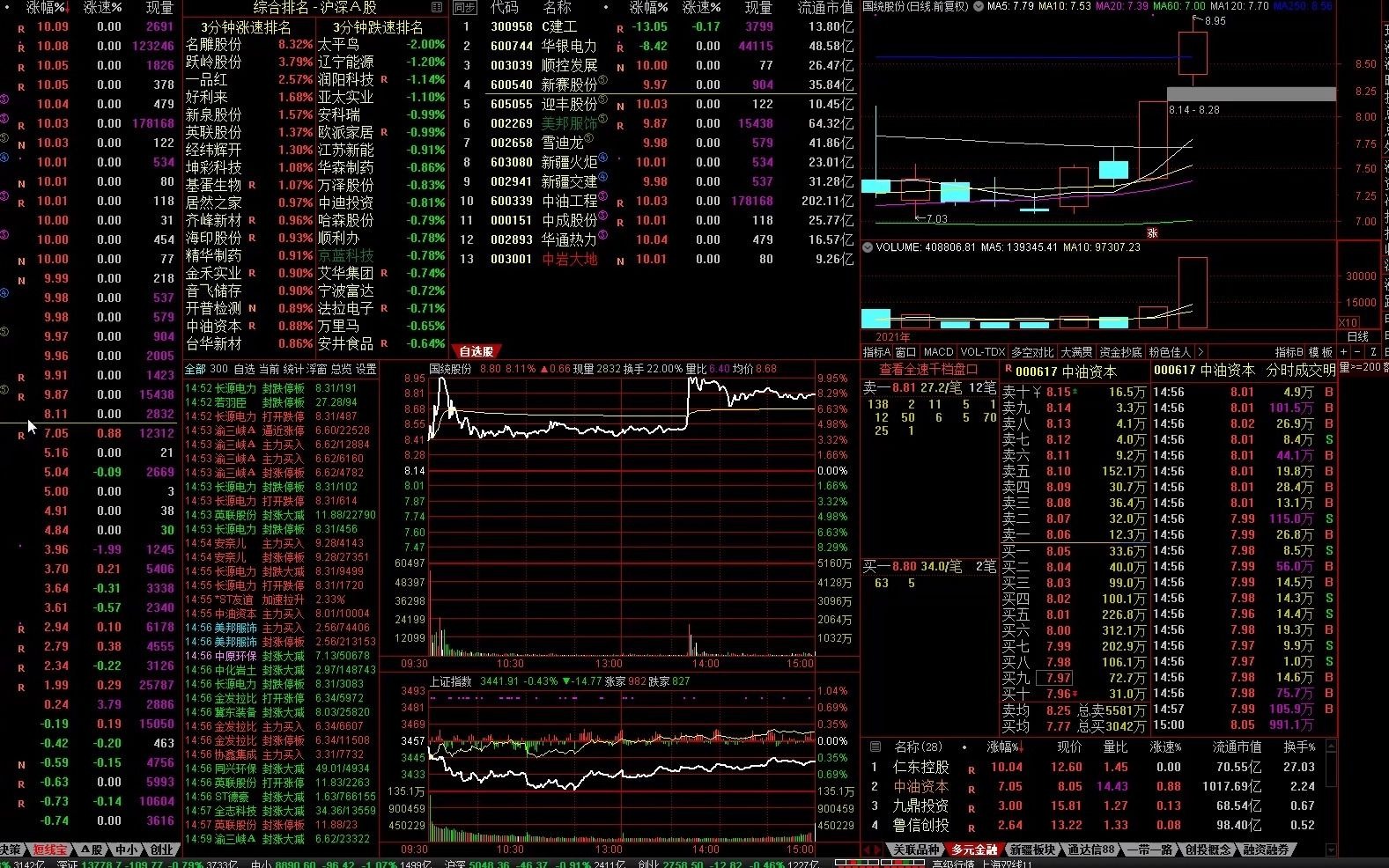Open the 创业 bottom tab
The width and height of the screenshot is (1389, 868).
pyautogui.click(x=162, y=850)
